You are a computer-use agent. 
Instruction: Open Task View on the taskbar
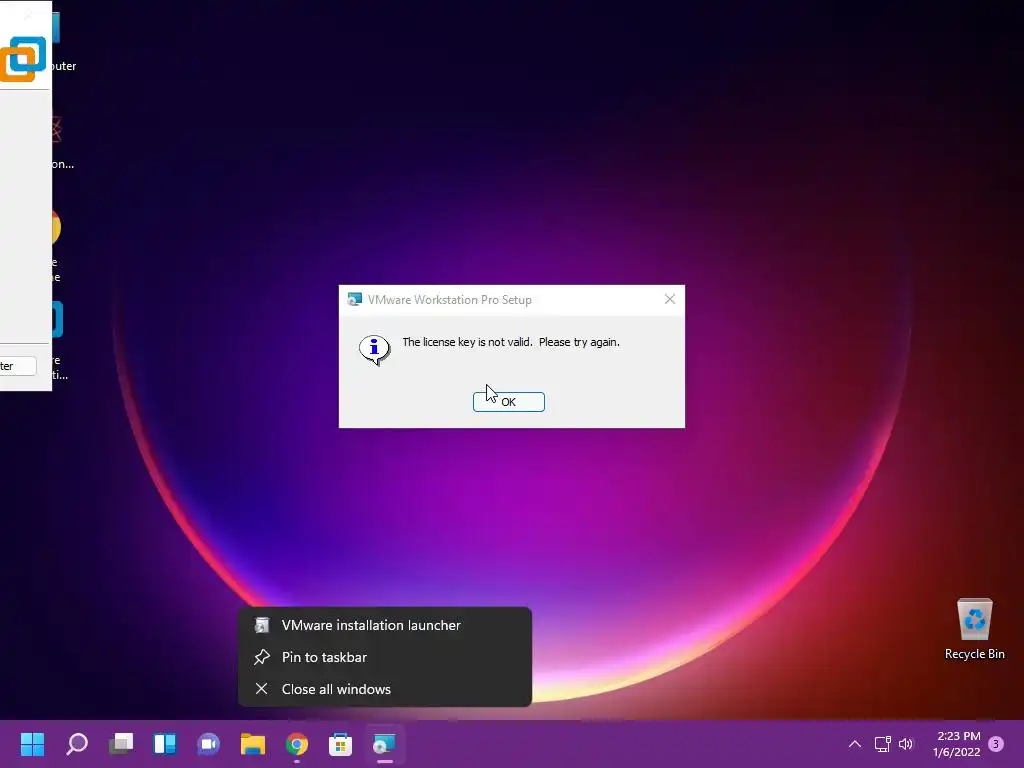point(121,744)
